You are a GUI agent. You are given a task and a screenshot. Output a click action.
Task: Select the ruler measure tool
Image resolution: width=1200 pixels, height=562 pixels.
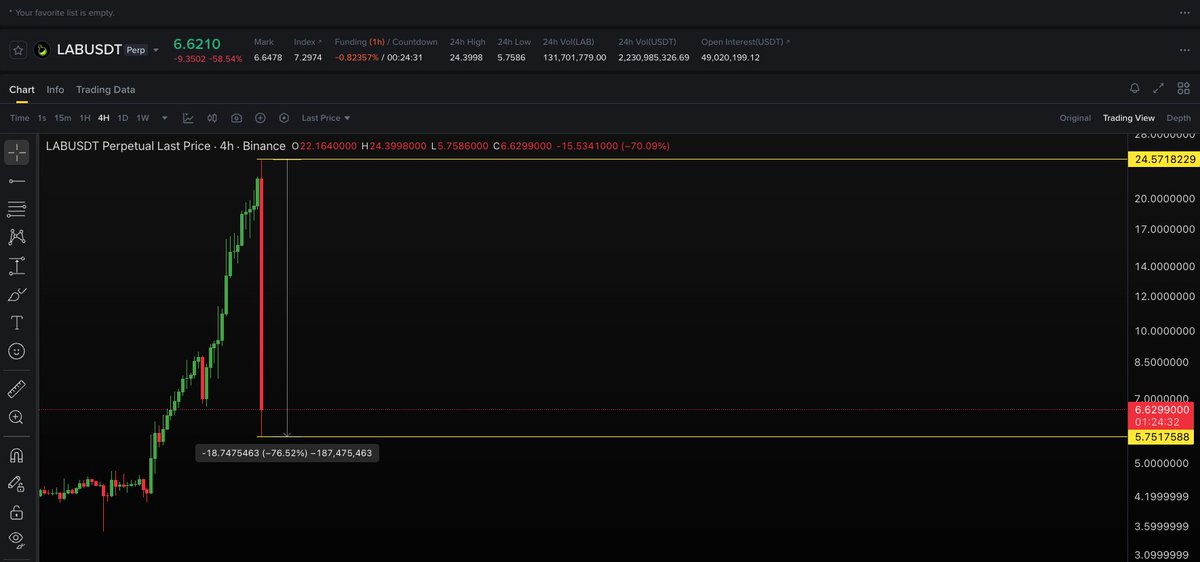[x=16, y=389]
